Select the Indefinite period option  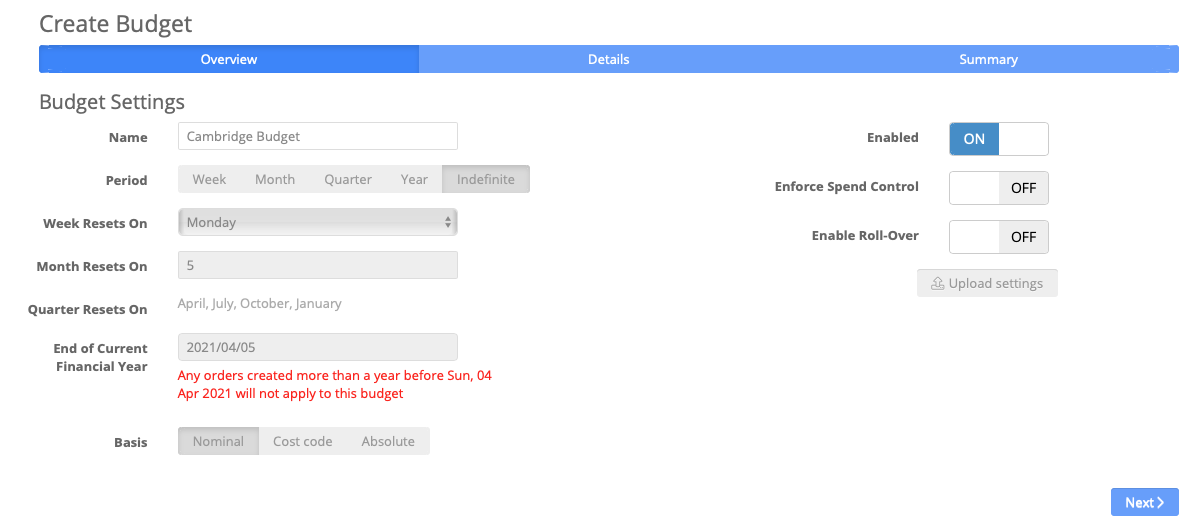[486, 179]
